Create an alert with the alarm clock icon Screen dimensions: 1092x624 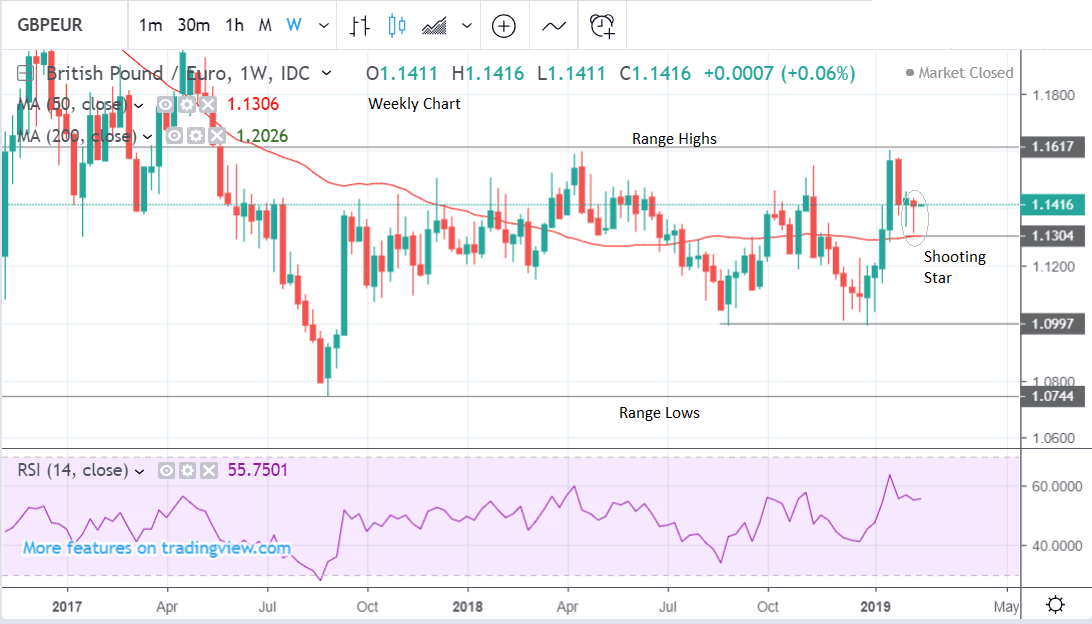[x=602, y=26]
